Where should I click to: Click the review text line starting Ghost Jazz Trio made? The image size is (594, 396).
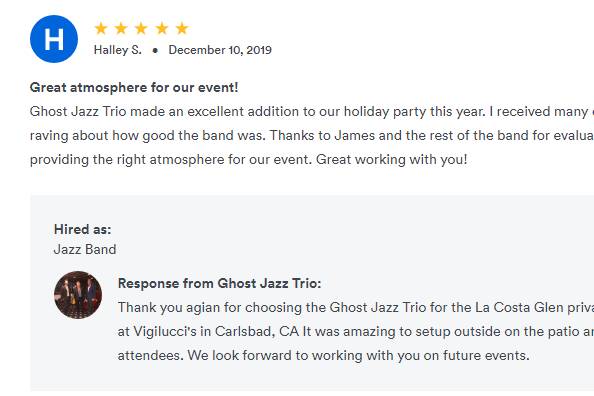pyautogui.click(x=312, y=111)
